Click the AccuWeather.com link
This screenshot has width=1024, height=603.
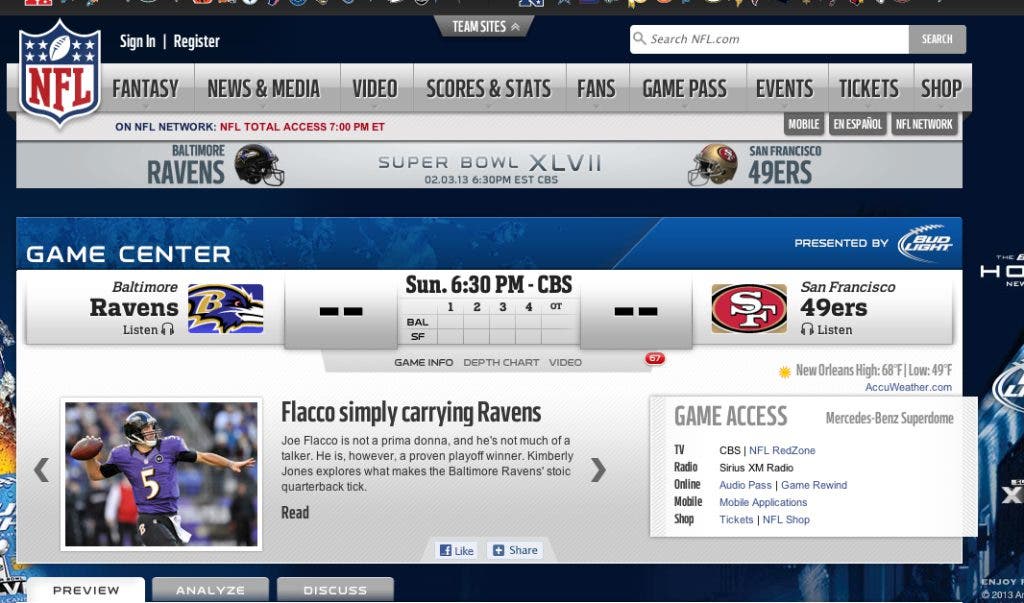click(x=908, y=387)
